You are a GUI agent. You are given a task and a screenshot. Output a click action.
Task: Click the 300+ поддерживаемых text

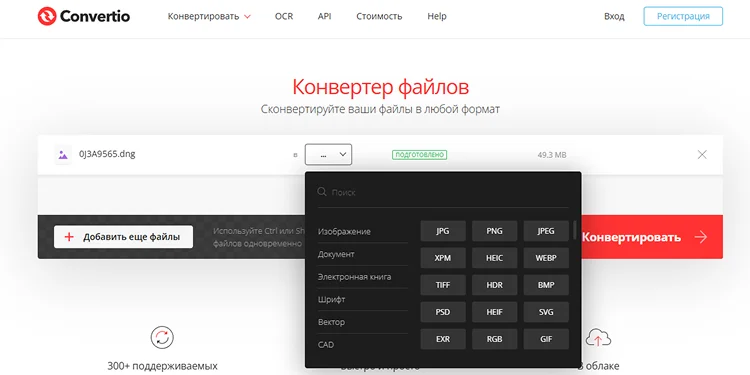162,366
